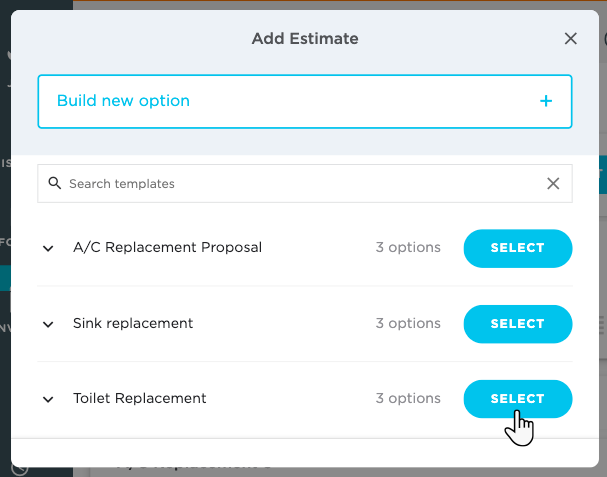
Task: Close the Add Estimate dialog
Action: (571, 39)
